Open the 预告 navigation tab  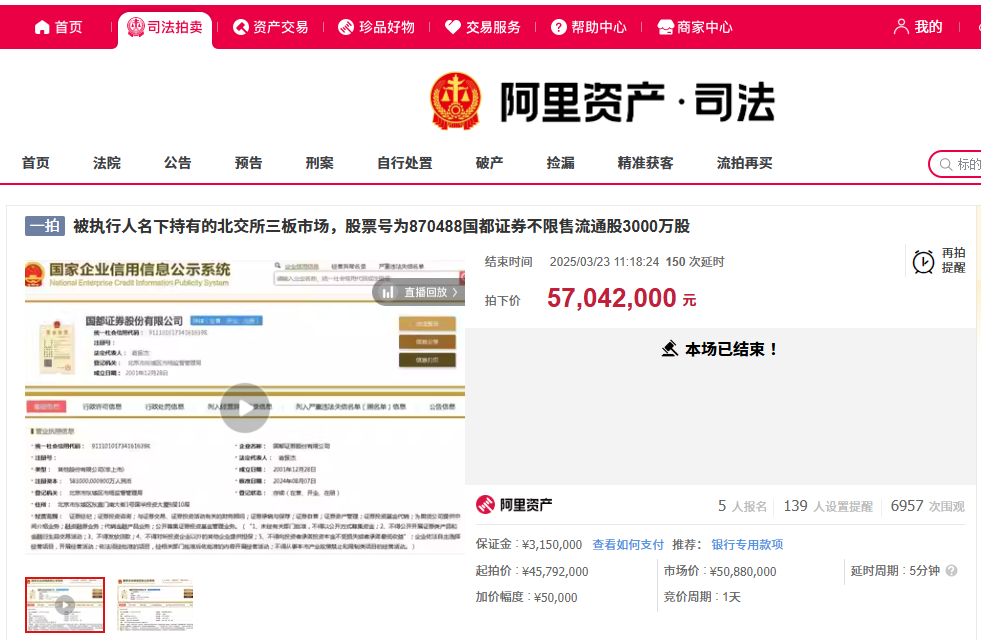[x=248, y=163]
